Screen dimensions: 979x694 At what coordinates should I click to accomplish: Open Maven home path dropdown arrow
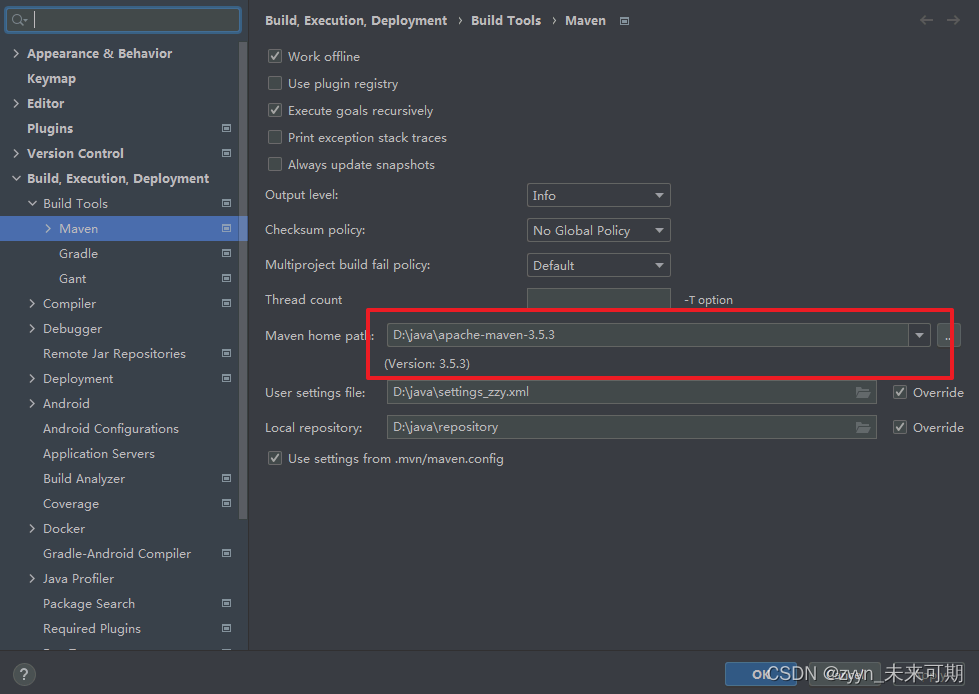pyautogui.click(x=919, y=335)
